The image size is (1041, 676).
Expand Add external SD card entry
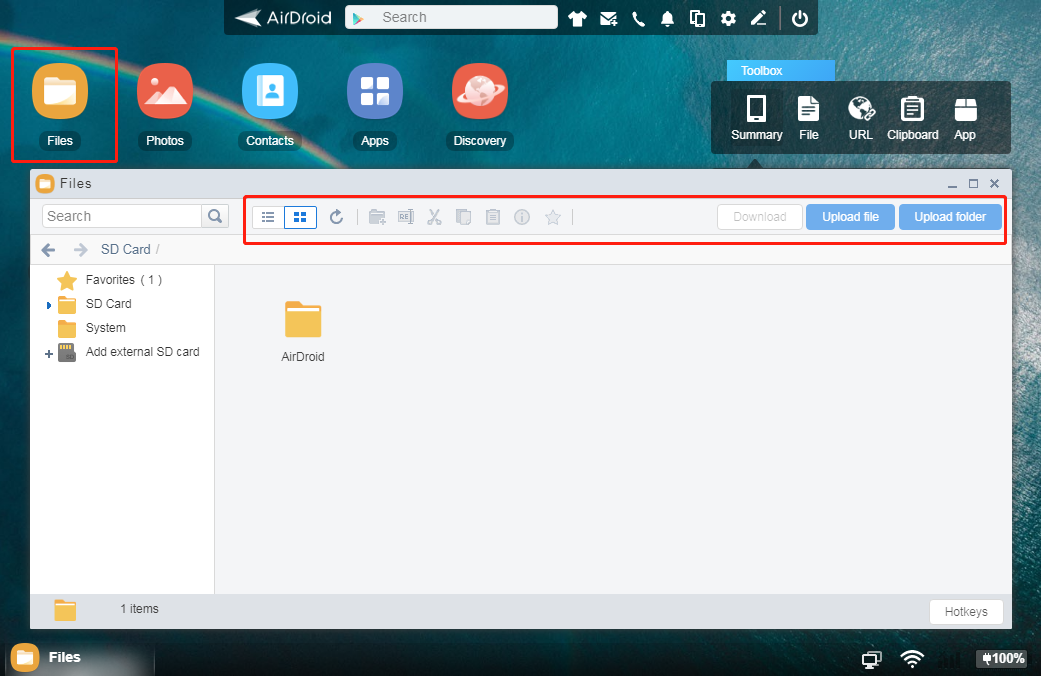tap(49, 353)
